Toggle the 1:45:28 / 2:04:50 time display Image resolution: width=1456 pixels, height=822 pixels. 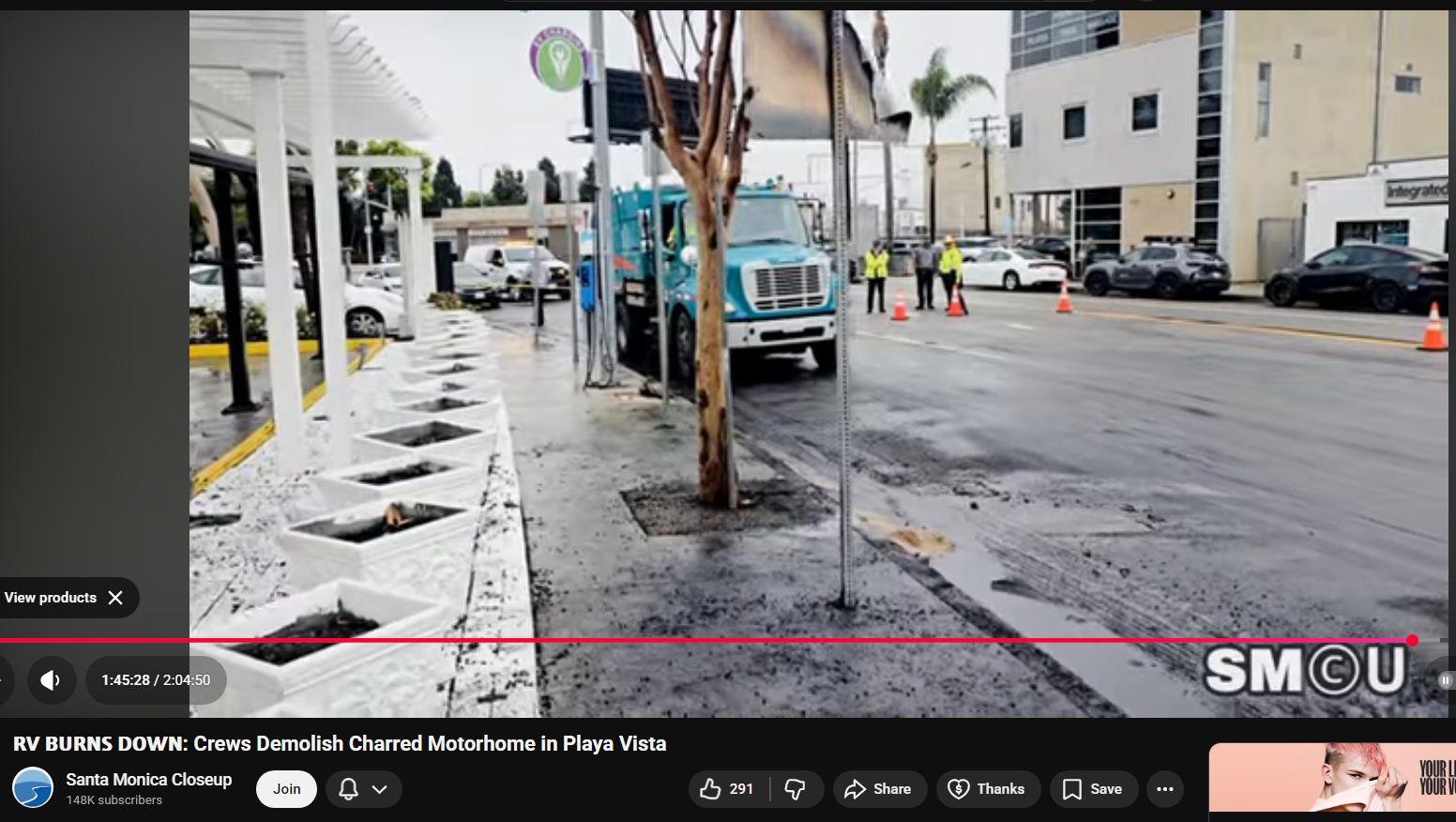click(x=156, y=680)
